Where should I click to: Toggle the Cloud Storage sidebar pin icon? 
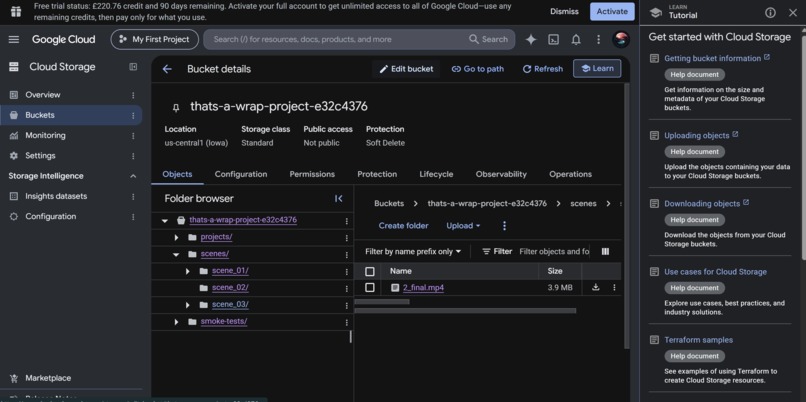(x=133, y=67)
